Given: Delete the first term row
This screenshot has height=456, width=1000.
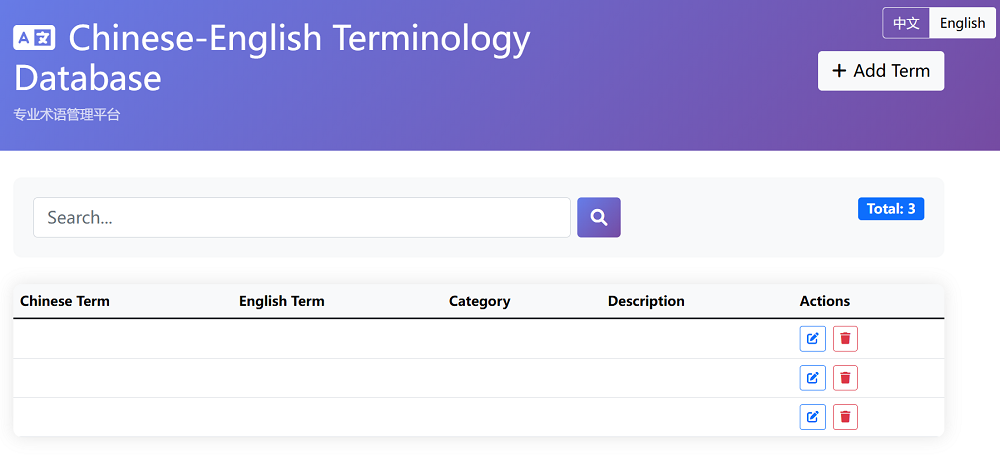Looking at the screenshot, I should (845, 339).
